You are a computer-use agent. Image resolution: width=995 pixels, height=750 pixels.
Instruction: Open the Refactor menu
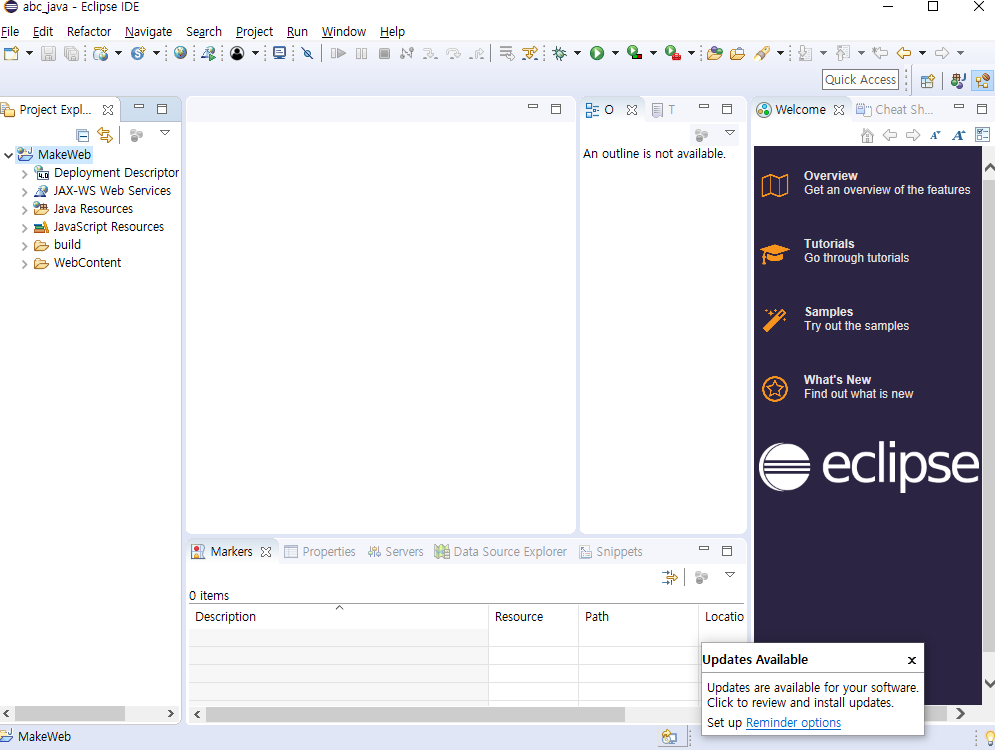point(89,32)
